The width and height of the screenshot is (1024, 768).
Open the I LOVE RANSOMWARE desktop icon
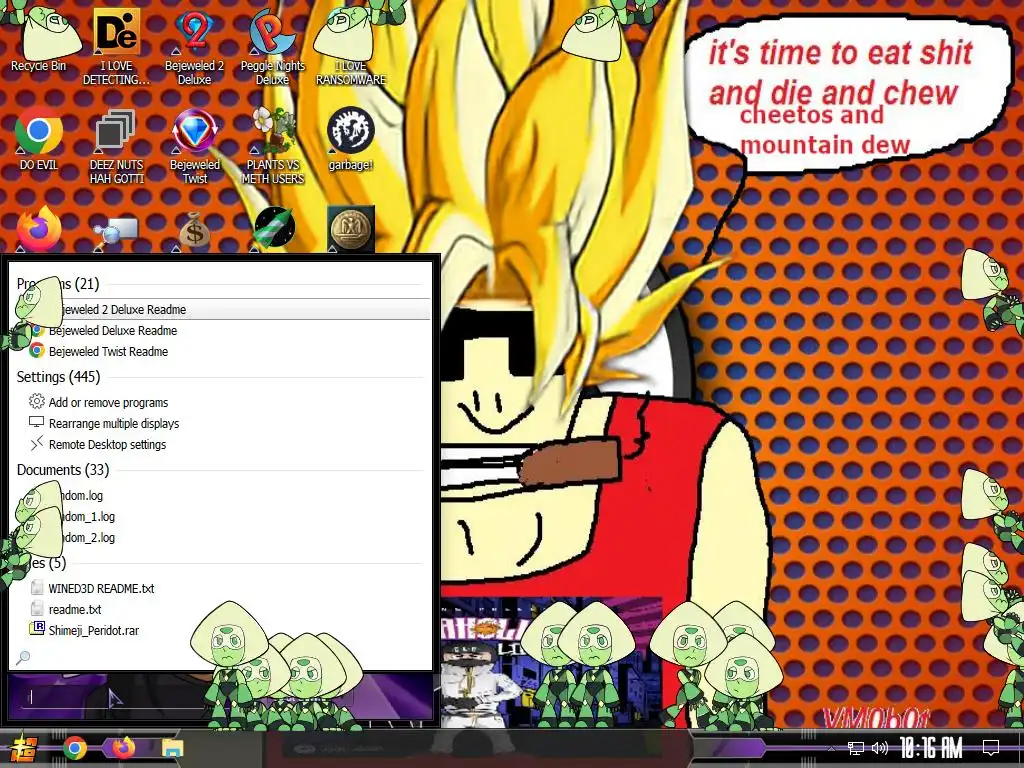coord(351,47)
